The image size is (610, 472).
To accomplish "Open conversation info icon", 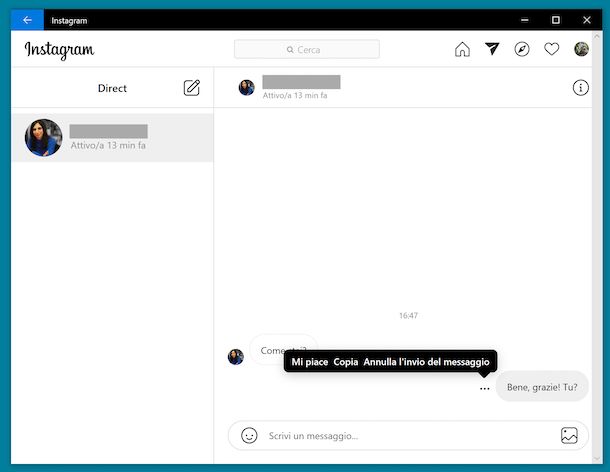I will pos(580,88).
